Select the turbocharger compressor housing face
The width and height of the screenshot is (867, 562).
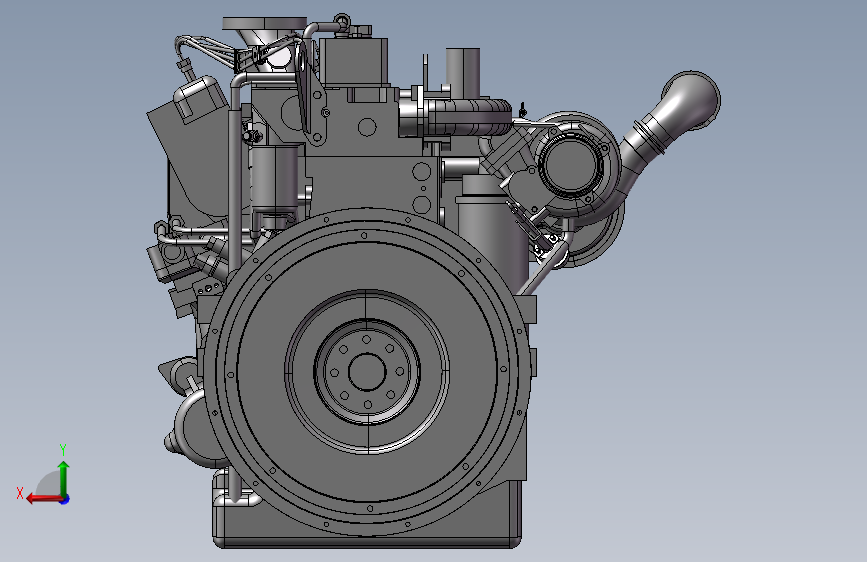(570, 166)
